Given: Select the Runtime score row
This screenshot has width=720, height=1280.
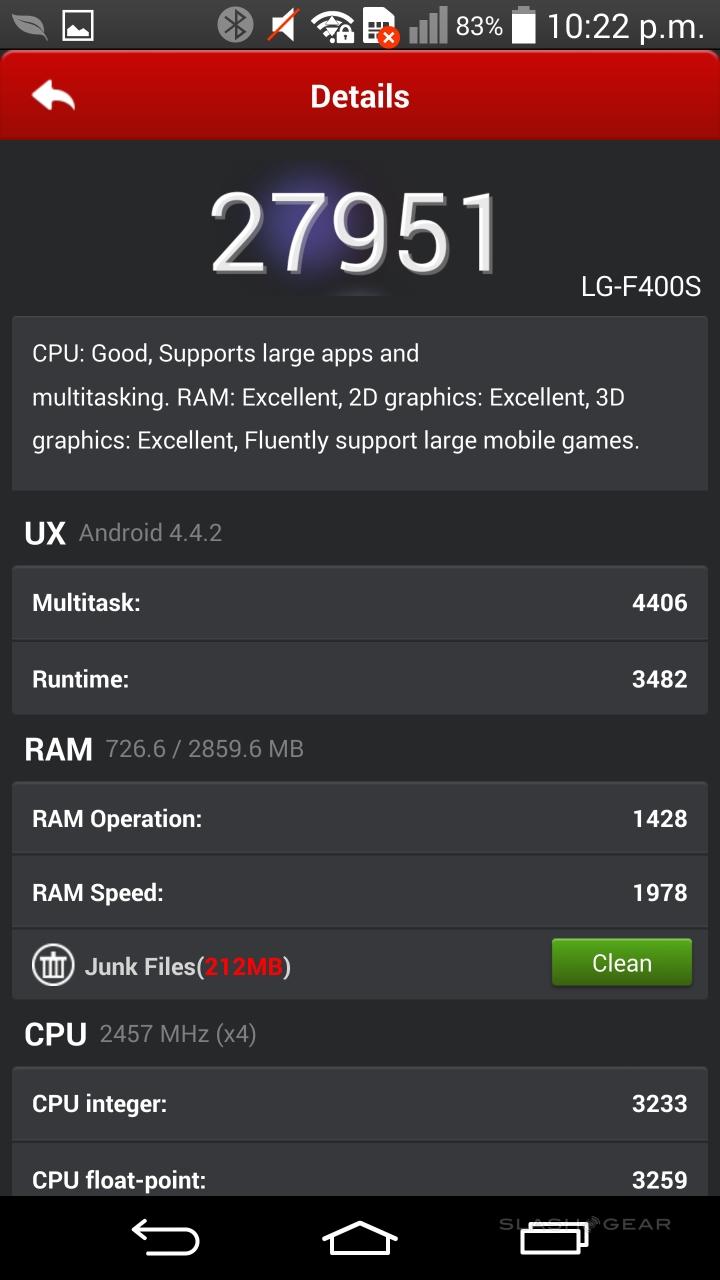Looking at the screenshot, I should tap(360, 679).
